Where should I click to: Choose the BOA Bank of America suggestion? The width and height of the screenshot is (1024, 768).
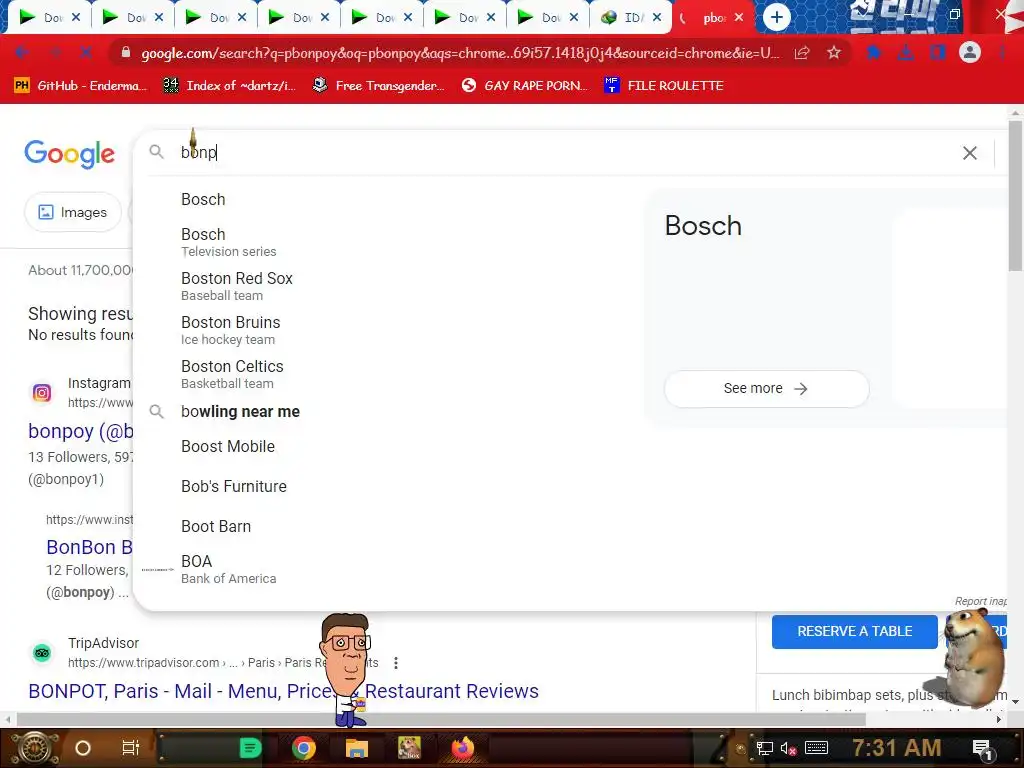pos(229,569)
